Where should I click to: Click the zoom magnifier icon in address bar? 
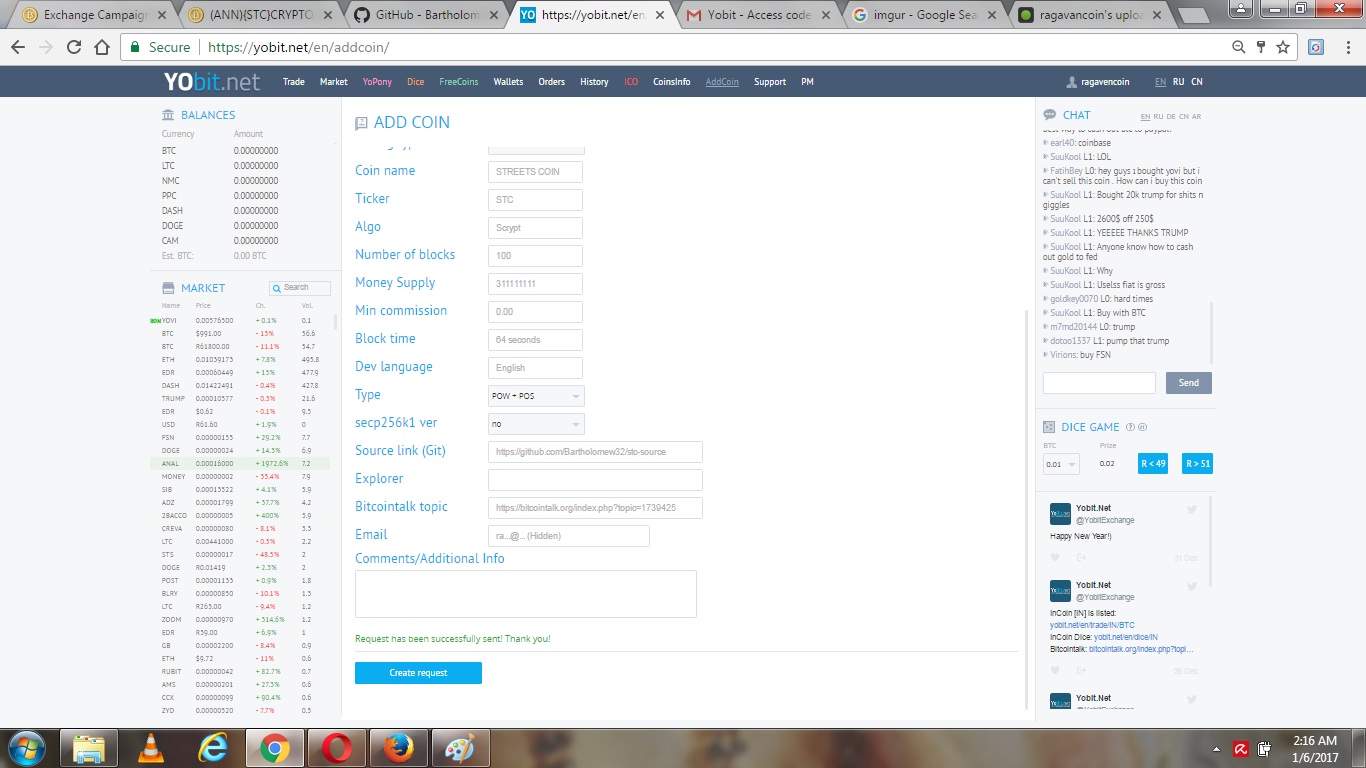tap(1238, 47)
